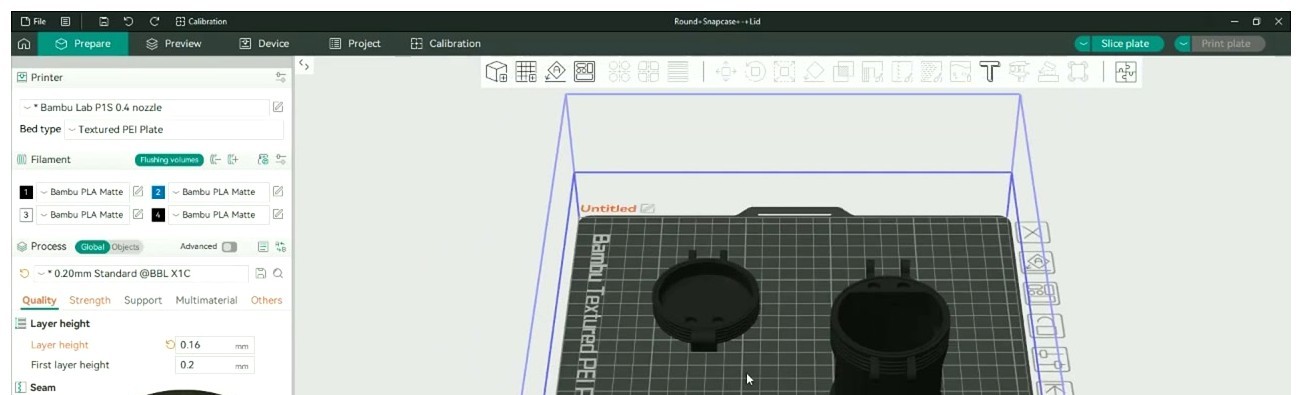Click the compare presets icon in Process header
This screenshot has height=395, width=1302.
point(281,246)
